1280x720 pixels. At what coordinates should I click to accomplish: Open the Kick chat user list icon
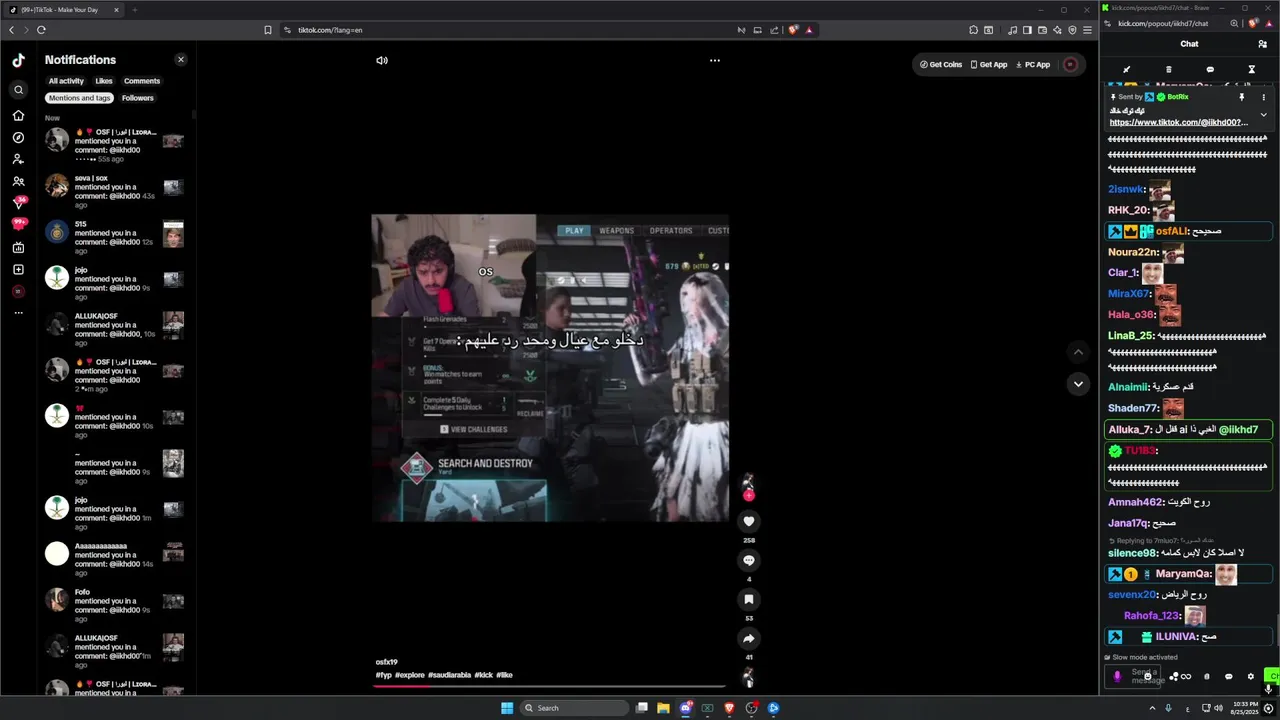(x=1262, y=44)
